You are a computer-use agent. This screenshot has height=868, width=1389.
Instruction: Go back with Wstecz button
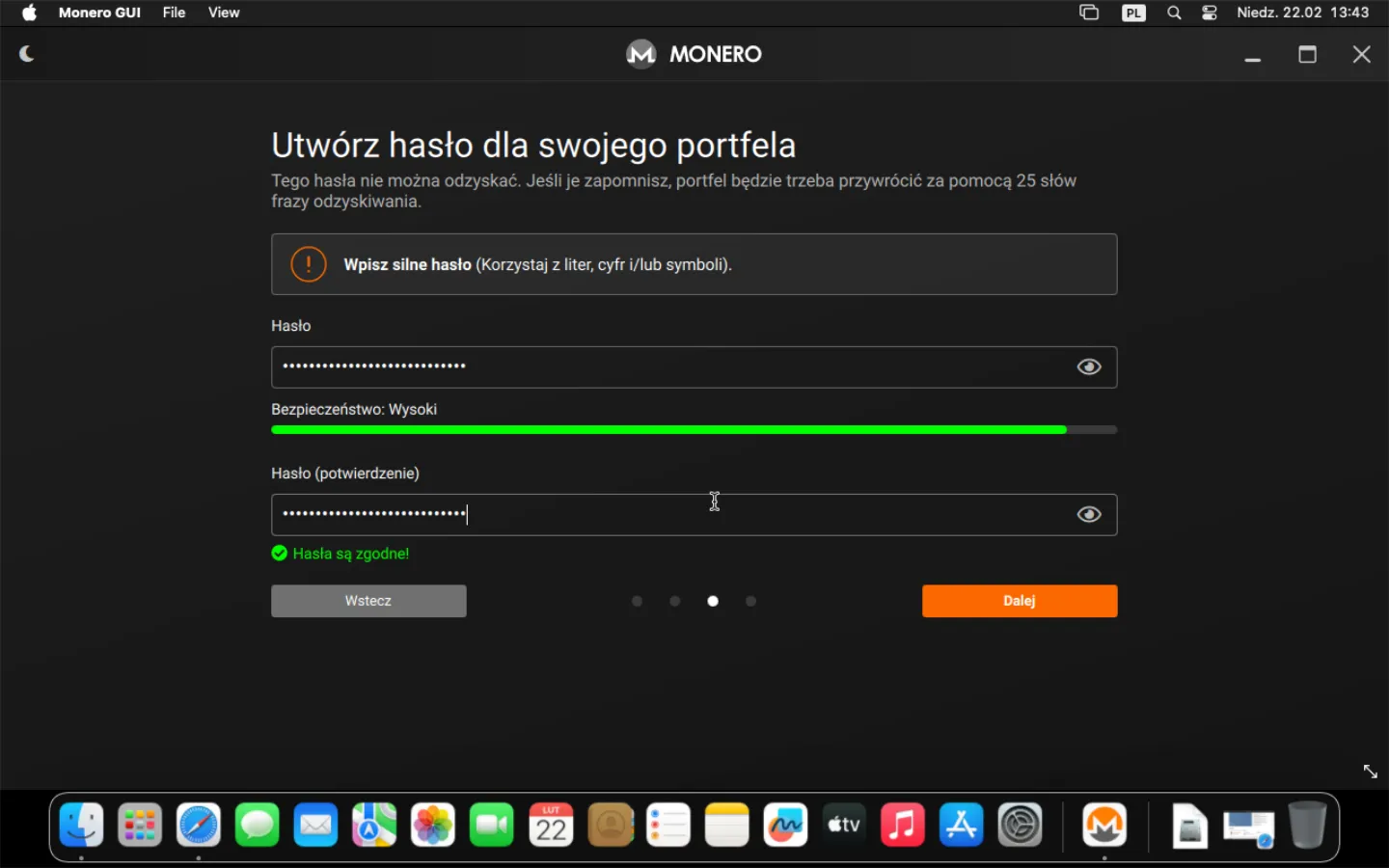pos(368,601)
